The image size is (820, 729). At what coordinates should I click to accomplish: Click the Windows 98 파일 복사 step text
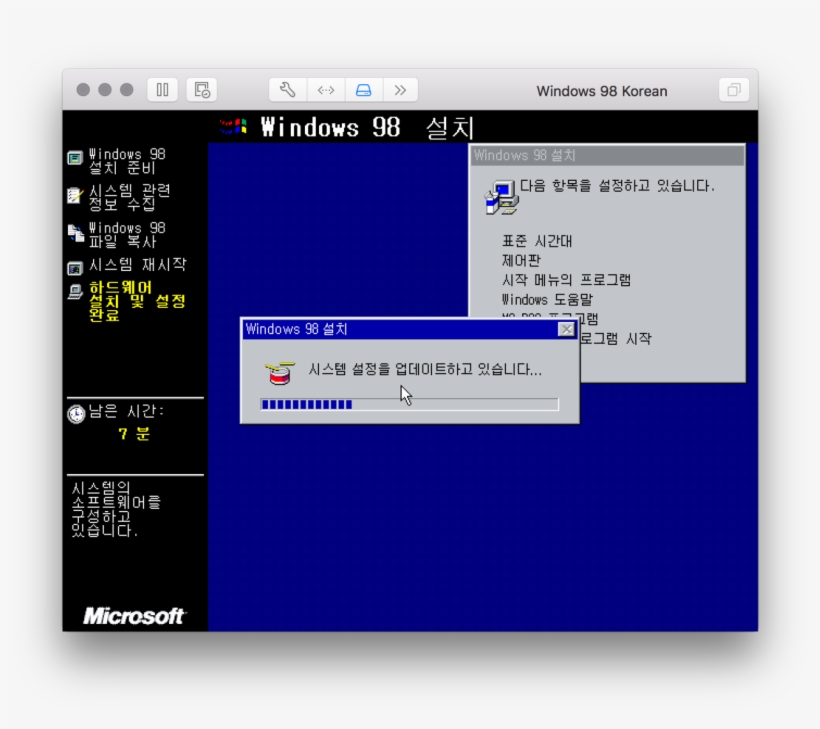pos(127,235)
